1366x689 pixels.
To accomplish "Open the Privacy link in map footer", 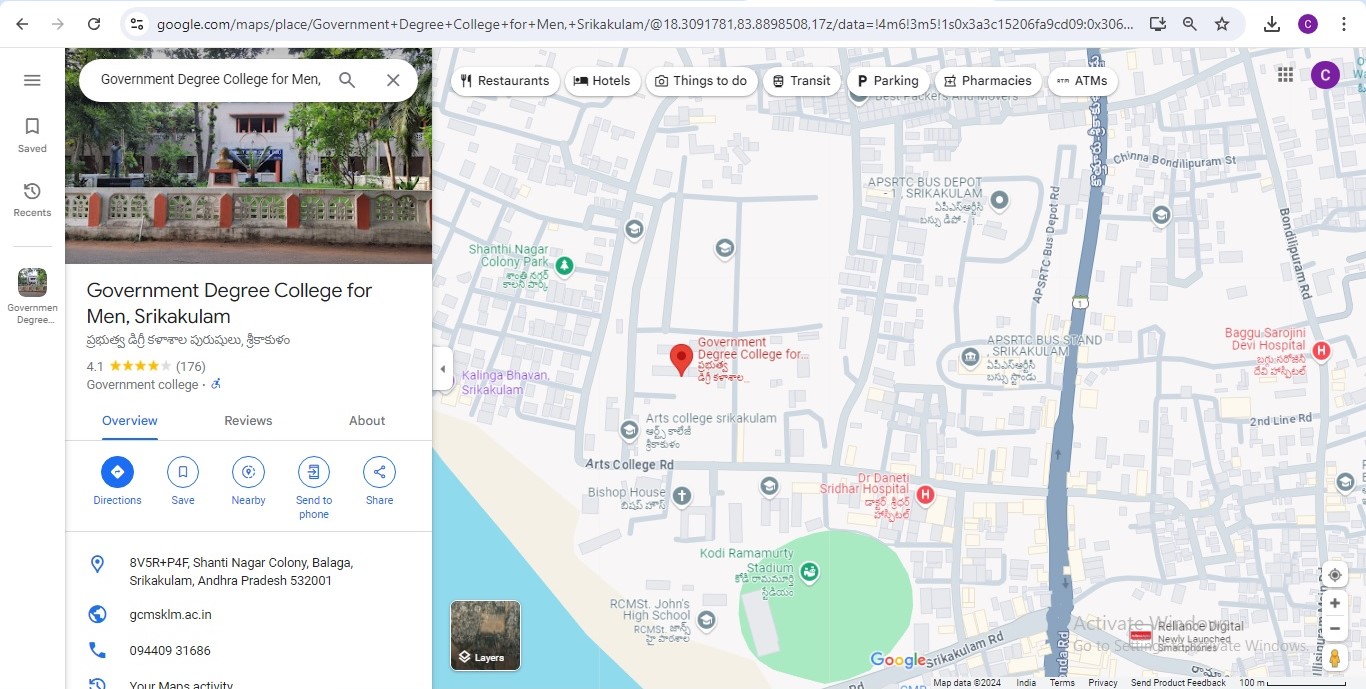I will [1103, 683].
